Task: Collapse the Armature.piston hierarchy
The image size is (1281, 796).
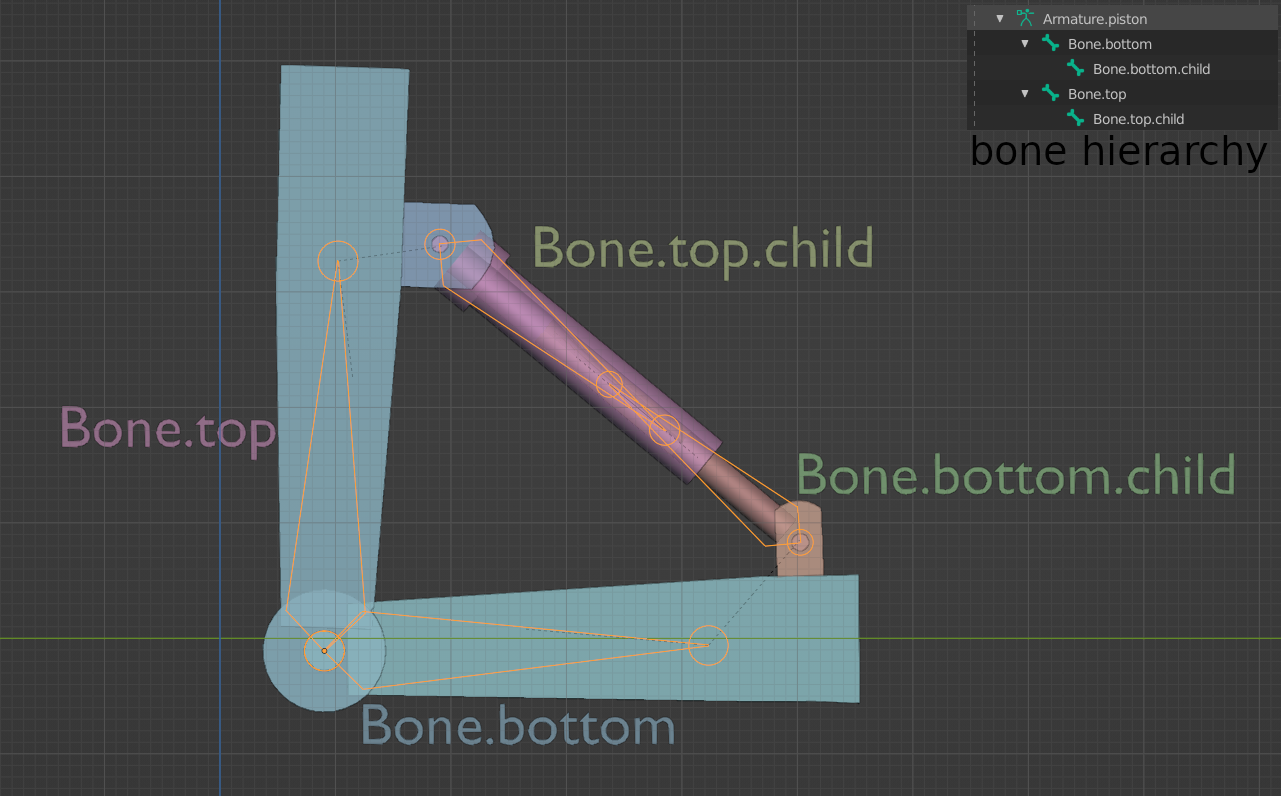Action: tap(999, 18)
